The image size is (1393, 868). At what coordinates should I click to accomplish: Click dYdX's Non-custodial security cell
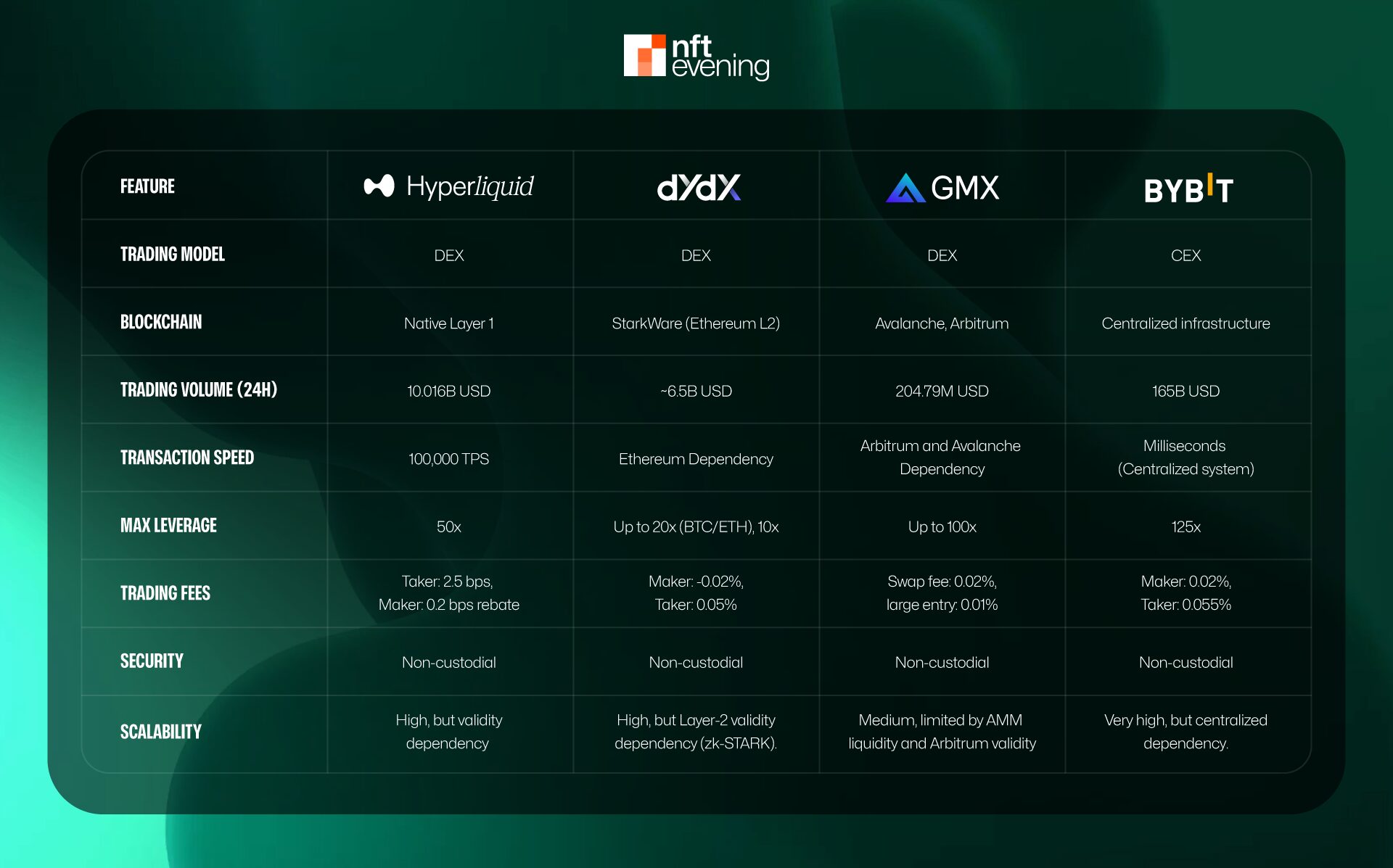(x=696, y=662)
